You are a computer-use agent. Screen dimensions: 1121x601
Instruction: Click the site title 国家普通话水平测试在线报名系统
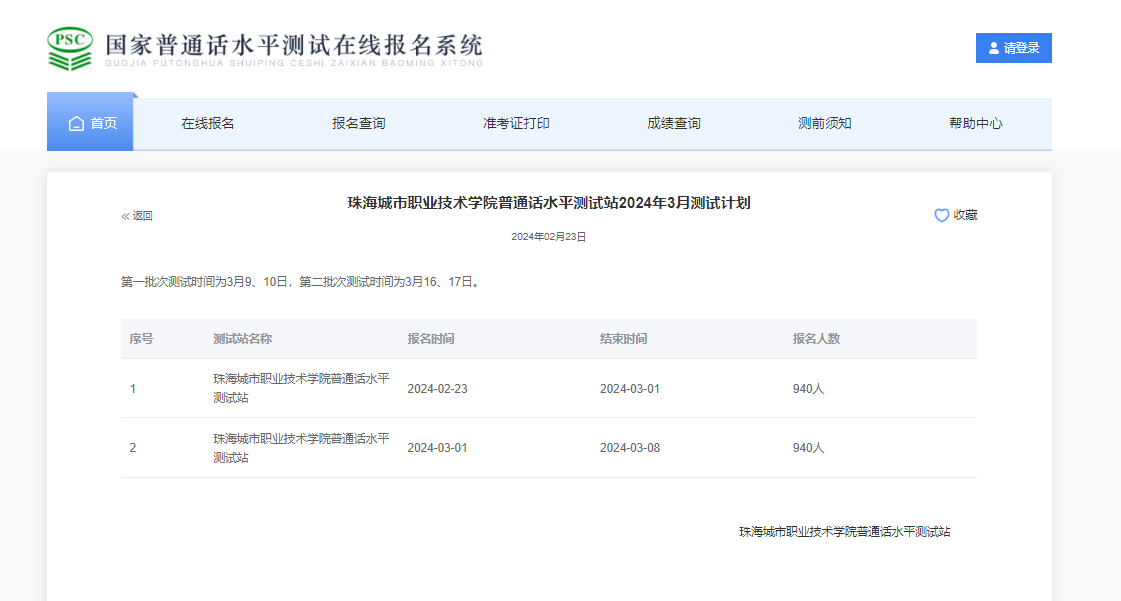[294, 46]
